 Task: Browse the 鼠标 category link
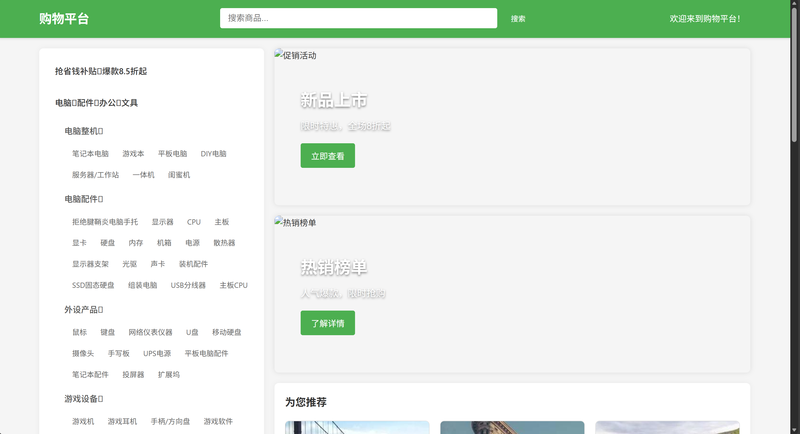(x=80, y=333)
